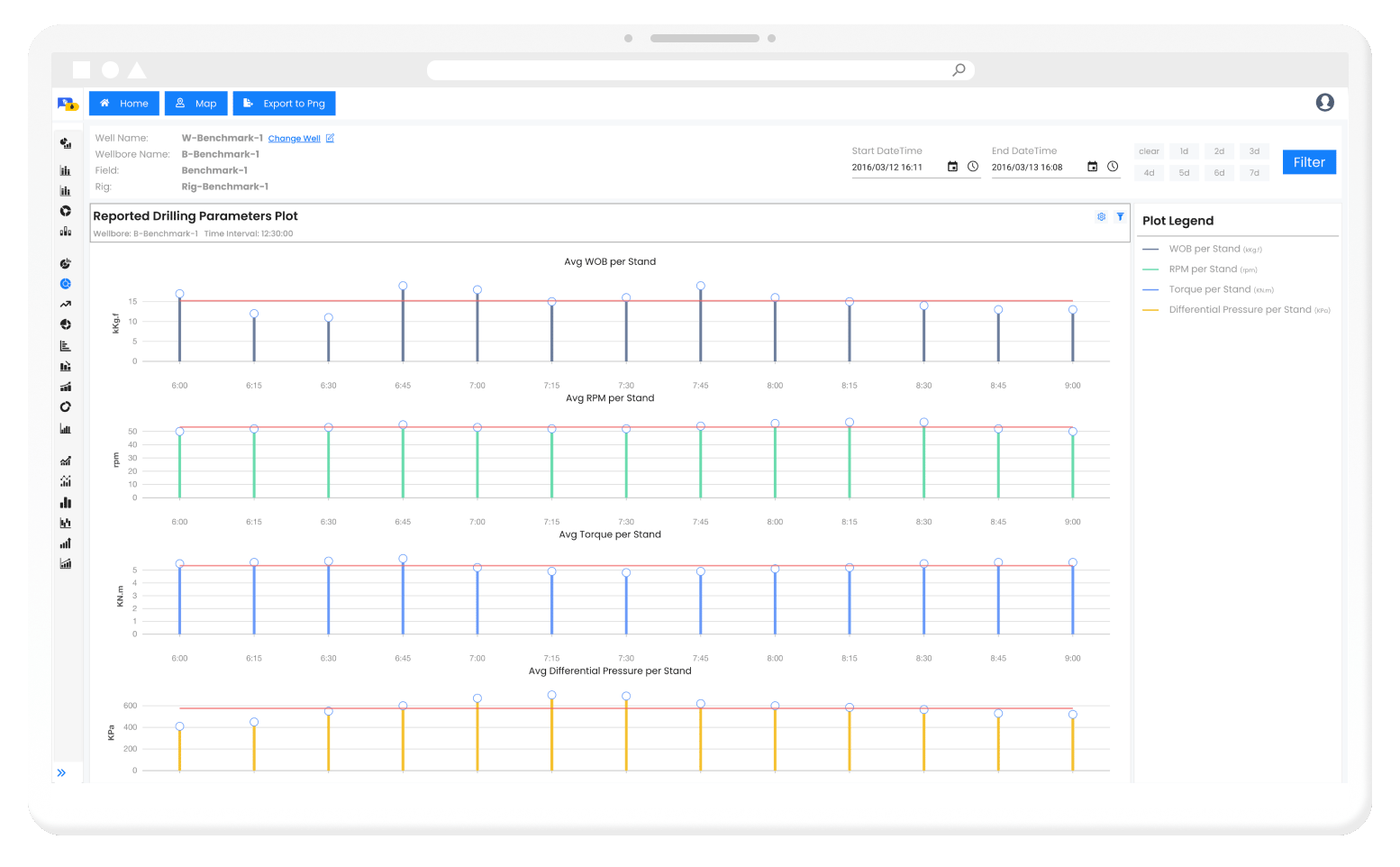Open the Start DateTime clock picker
This screenshot has height=867, width=1400.
click(973, 167)
